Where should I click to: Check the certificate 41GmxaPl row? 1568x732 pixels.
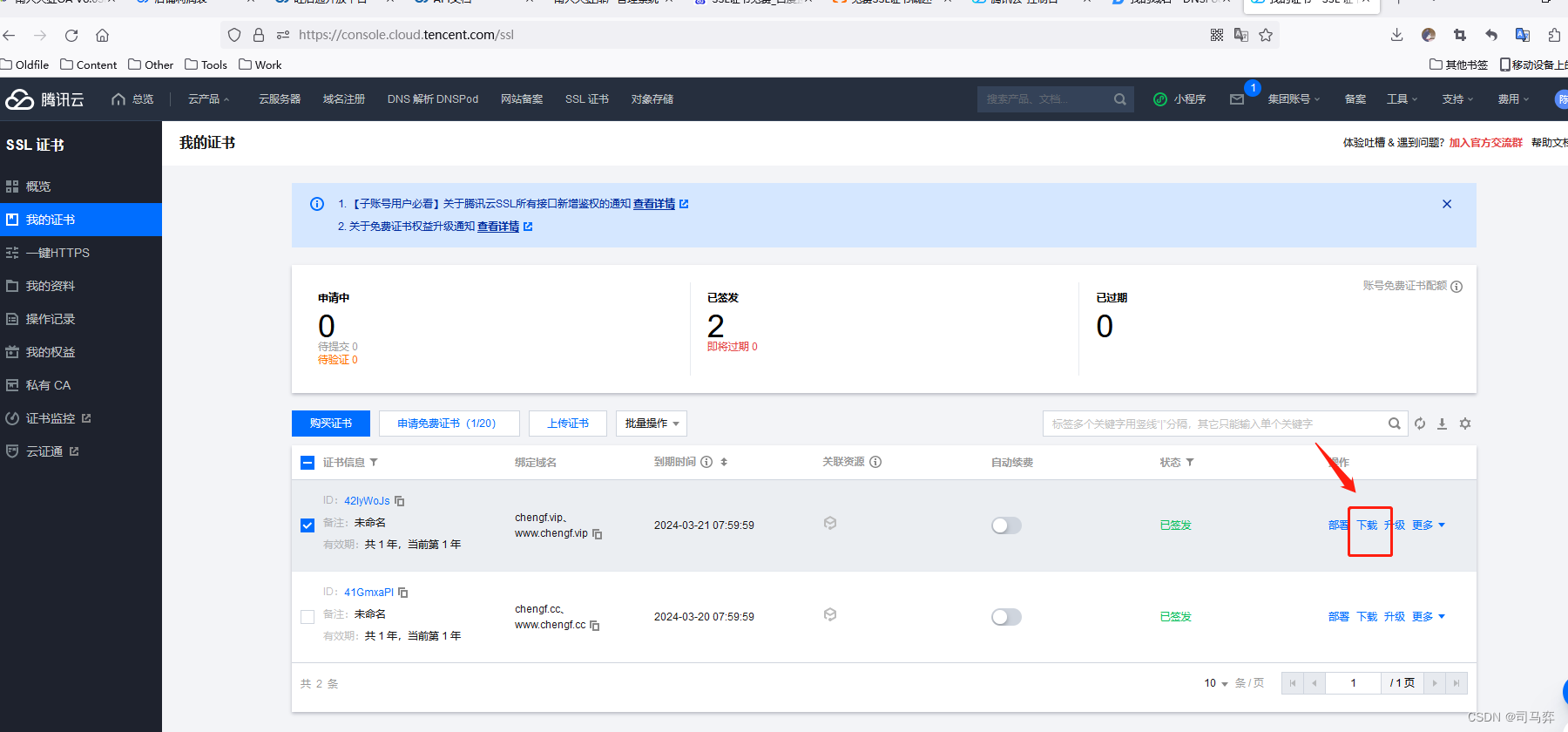click(308, 617)
